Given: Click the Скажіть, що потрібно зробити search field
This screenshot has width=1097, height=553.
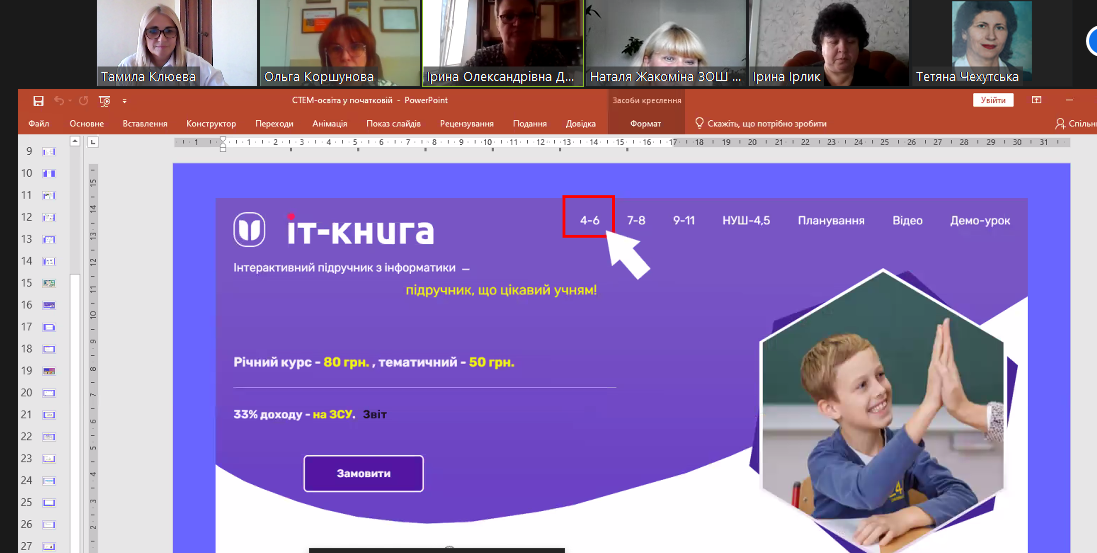Looking at the screenshot, I should tap(767, 124).
